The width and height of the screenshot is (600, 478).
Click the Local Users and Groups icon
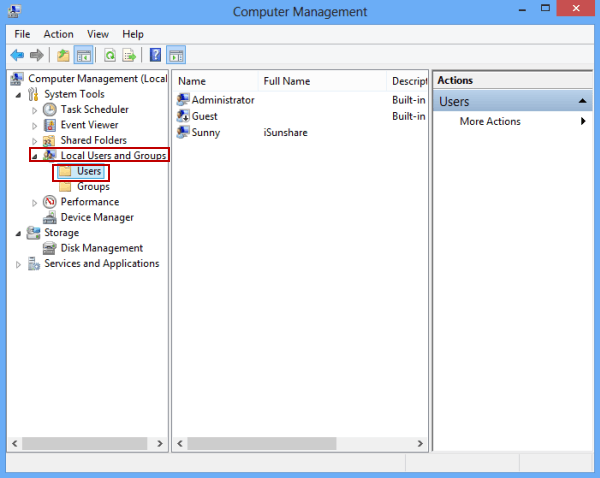coord(50,155)
